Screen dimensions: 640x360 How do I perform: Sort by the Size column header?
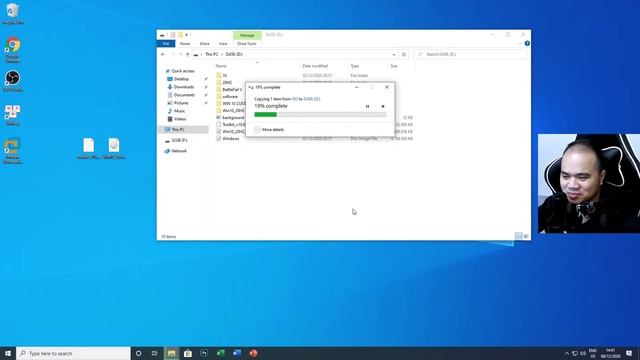coord(394,66)
